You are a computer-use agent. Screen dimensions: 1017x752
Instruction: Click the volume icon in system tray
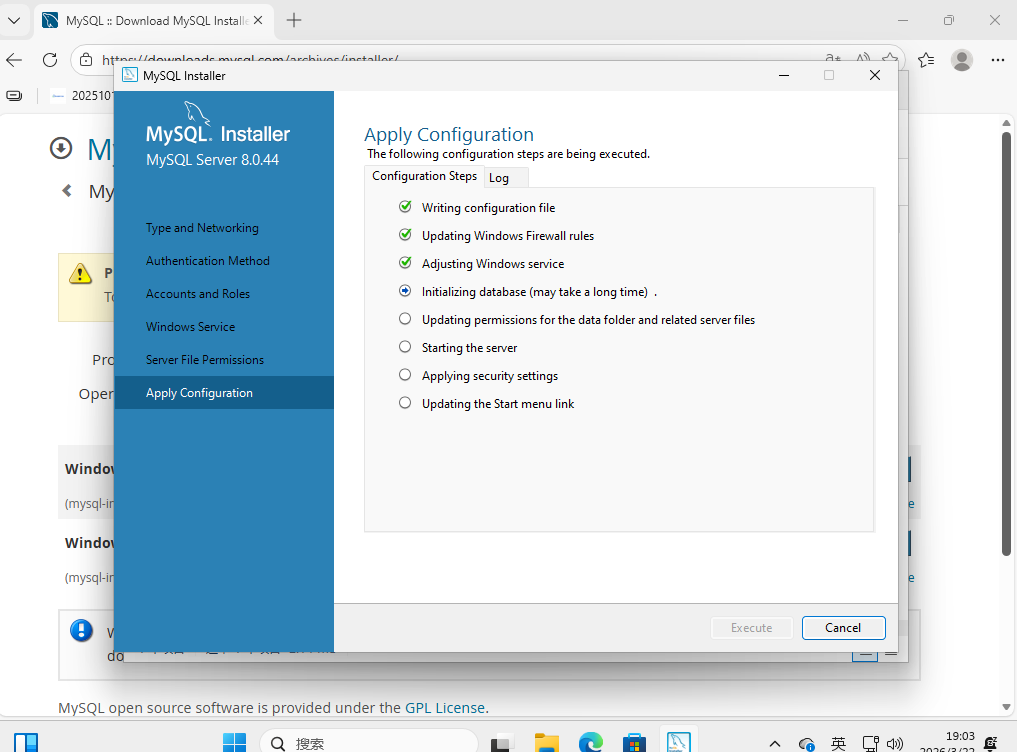[895, 744]
